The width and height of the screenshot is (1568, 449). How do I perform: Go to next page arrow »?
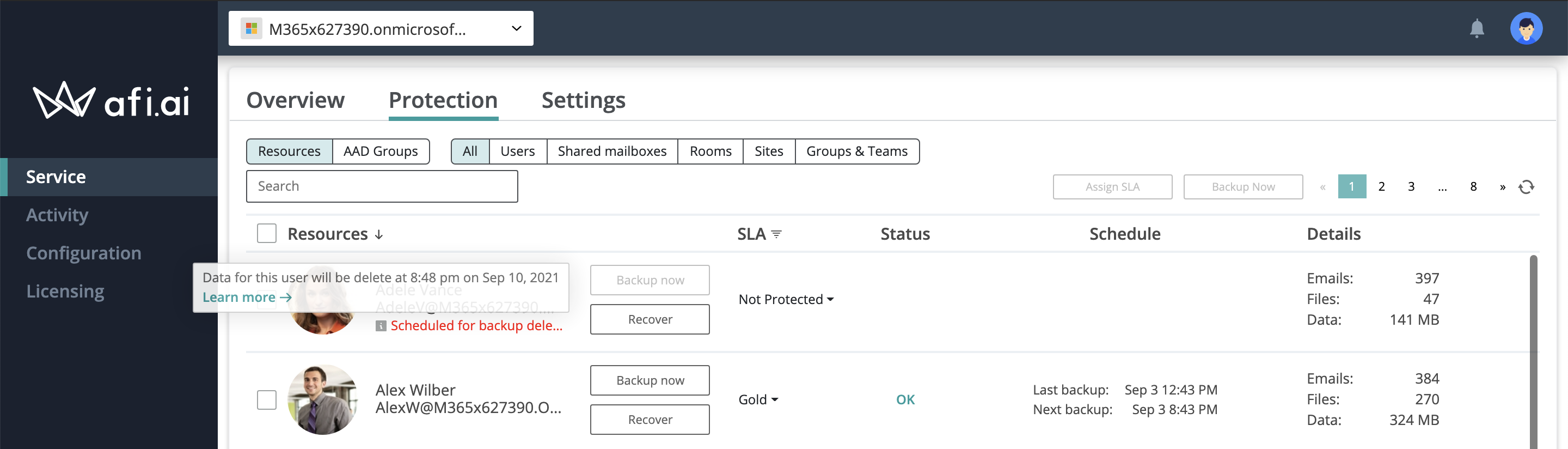tap(1502, 187)
